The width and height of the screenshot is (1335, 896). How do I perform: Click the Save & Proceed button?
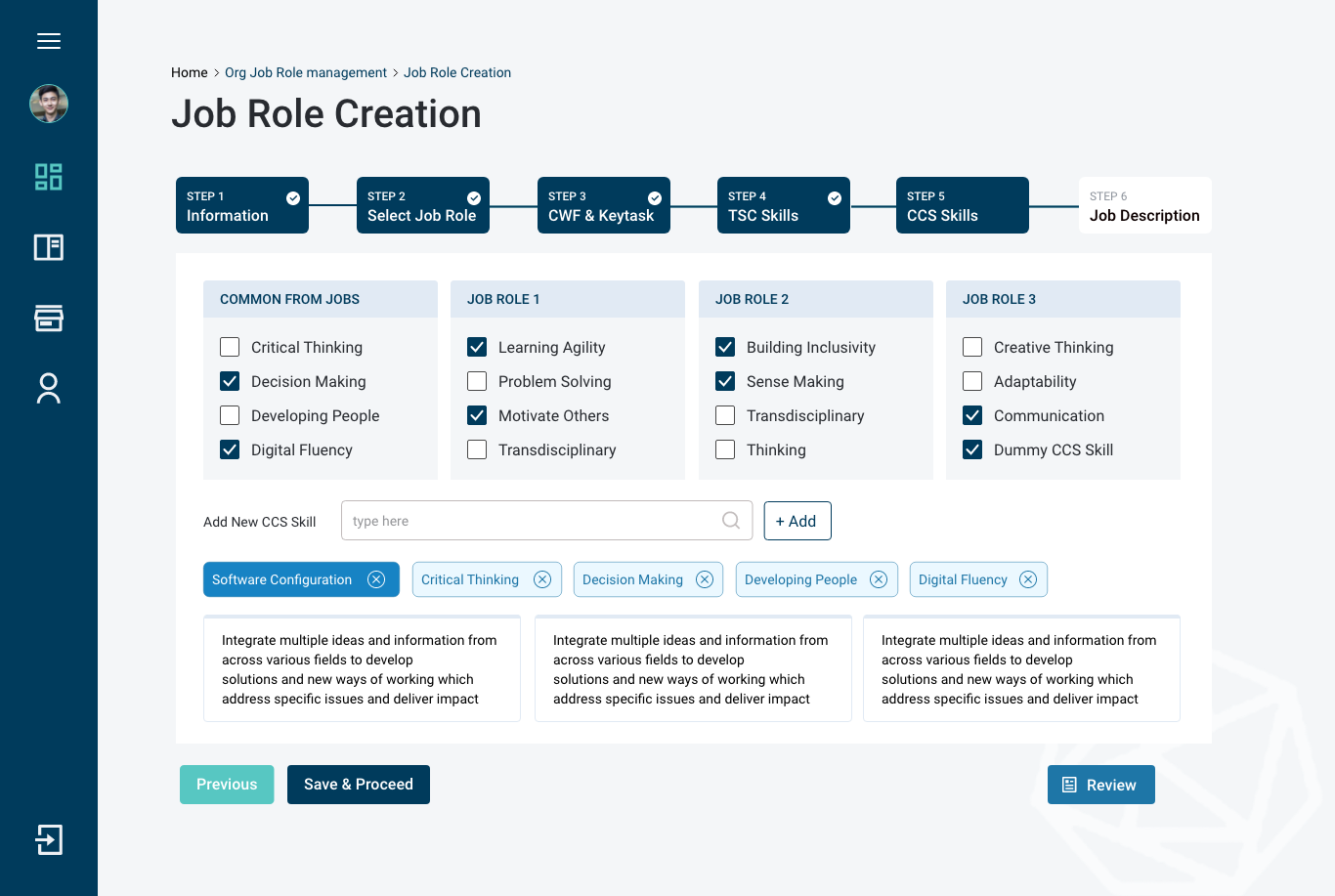pos(359,785)
